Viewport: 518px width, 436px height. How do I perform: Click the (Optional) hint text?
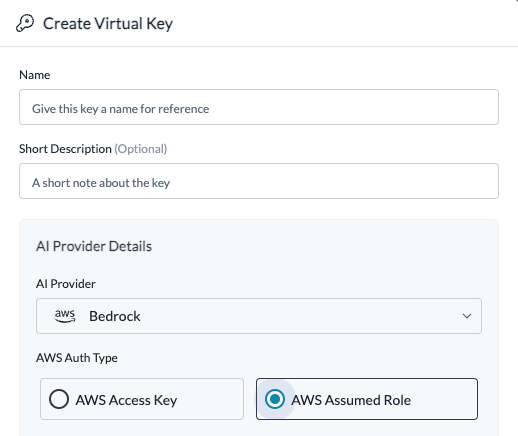141,149
